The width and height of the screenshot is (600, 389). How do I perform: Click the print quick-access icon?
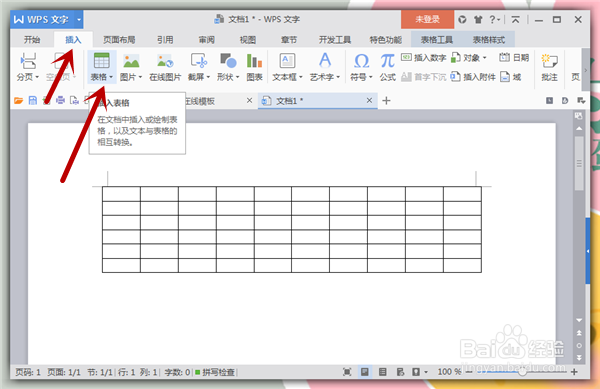coord(60,101)
